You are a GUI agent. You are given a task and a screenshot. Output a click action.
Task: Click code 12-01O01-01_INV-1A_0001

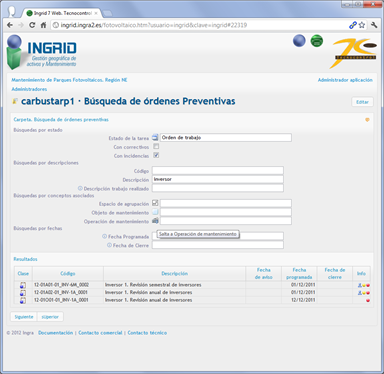click(x=61, y=300)
